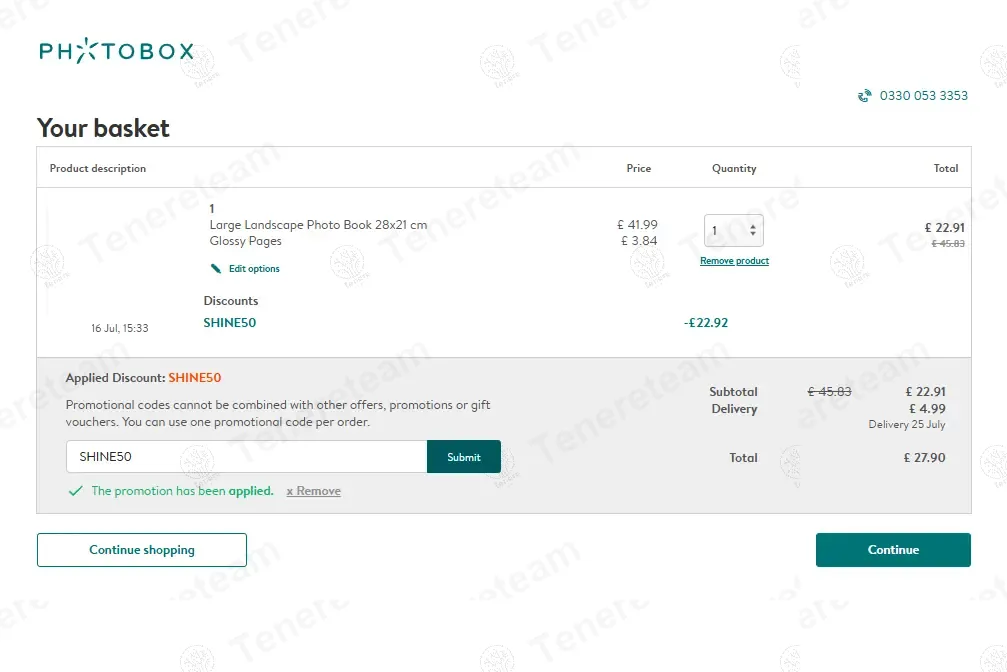Call the 0330 053 3353 phone number

[924, 96]
